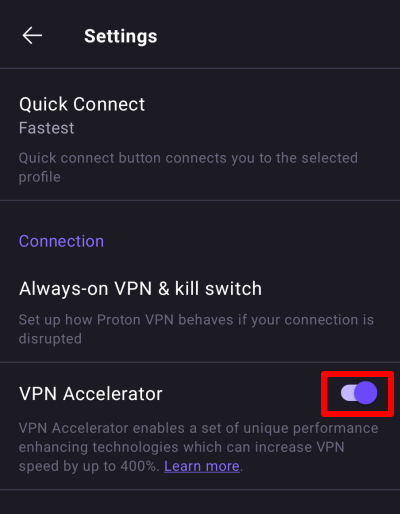Open Always-on VPN & kill switch
The image size is (400, 514).
pyautogui.click(x=200, y=310)
